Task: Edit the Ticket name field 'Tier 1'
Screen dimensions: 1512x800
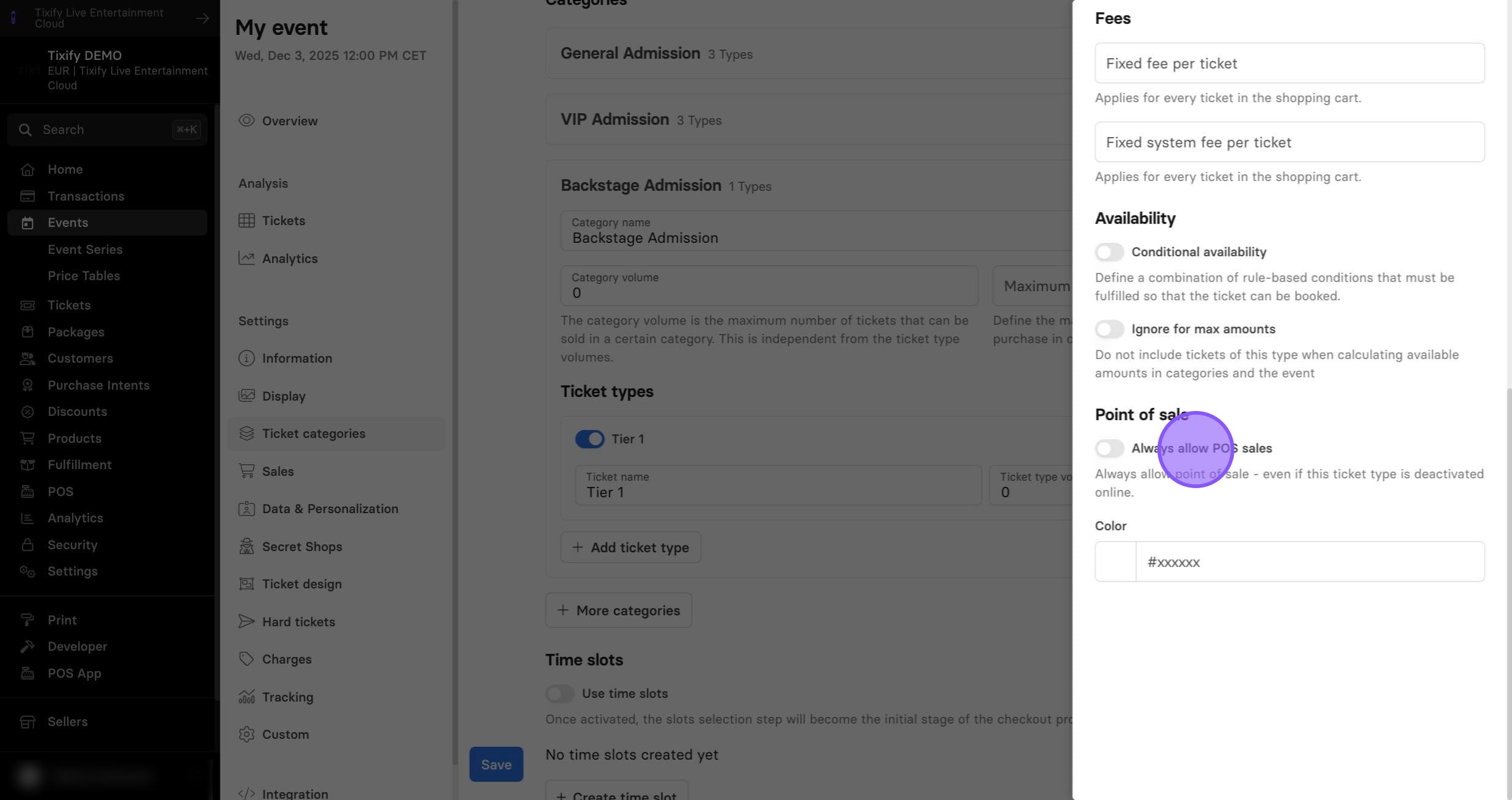Action: tap(778, 486)
